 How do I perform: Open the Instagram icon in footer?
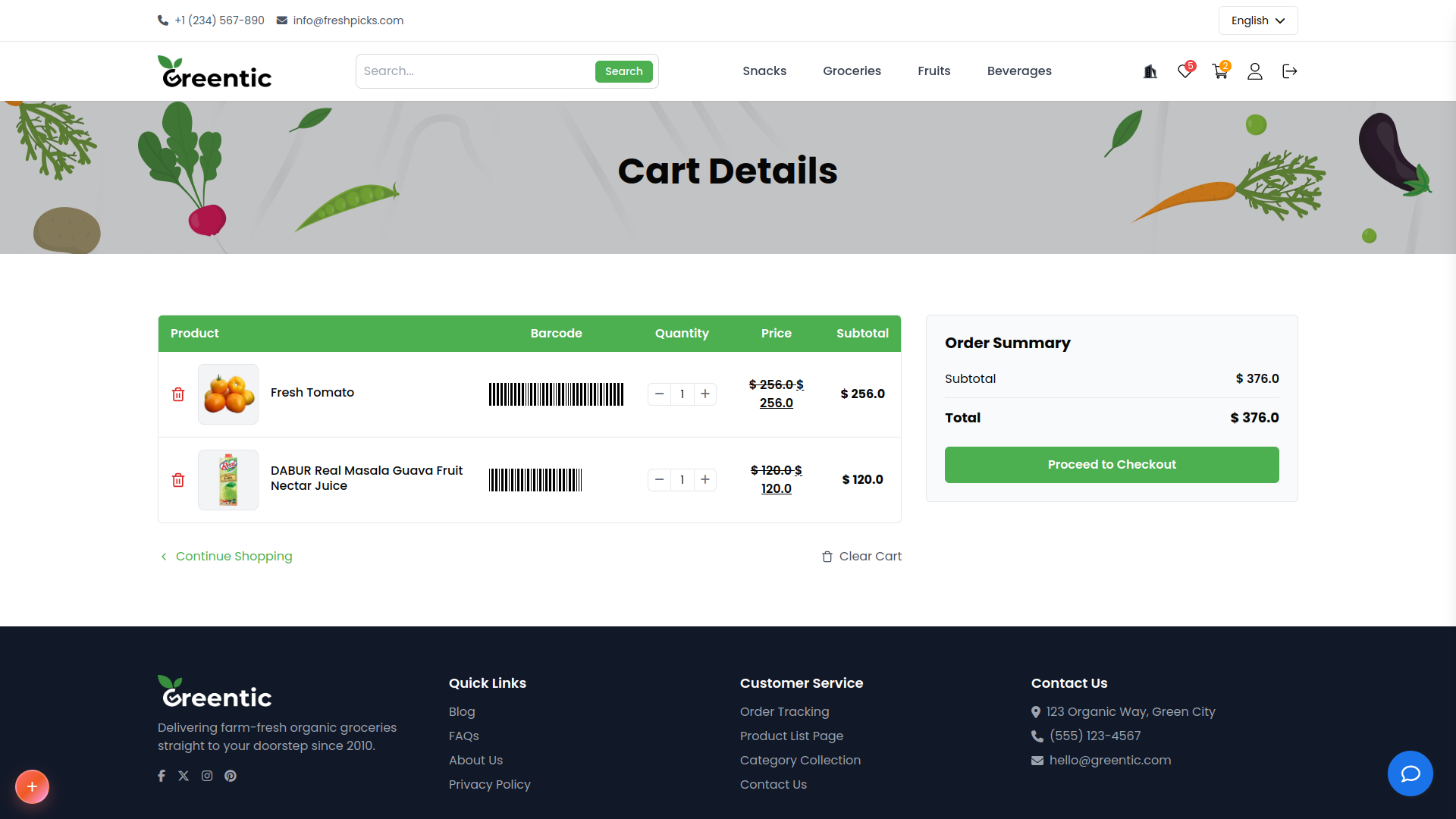207,776
